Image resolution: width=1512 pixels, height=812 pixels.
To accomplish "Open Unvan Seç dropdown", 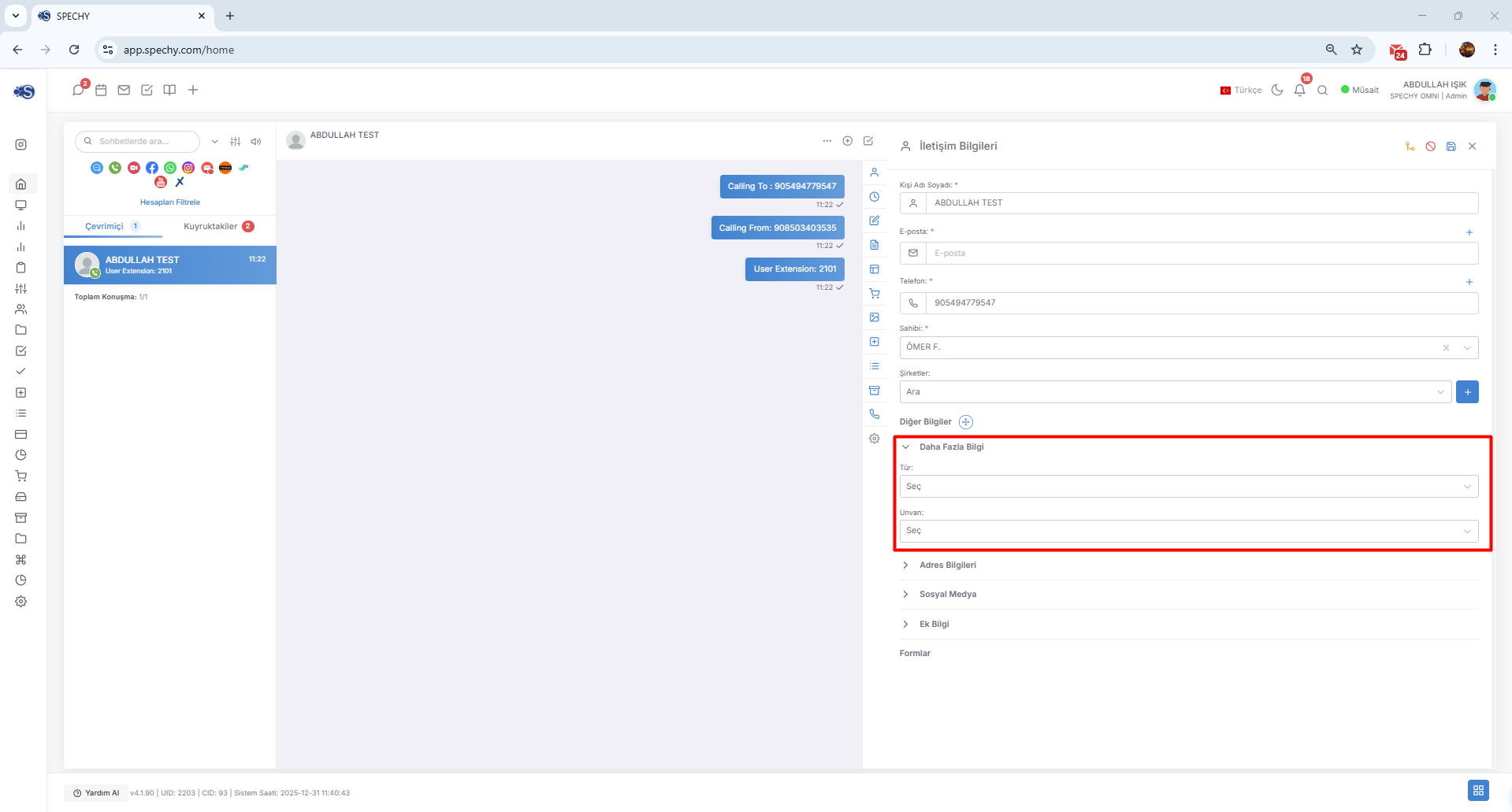I will click(1189, 531).
